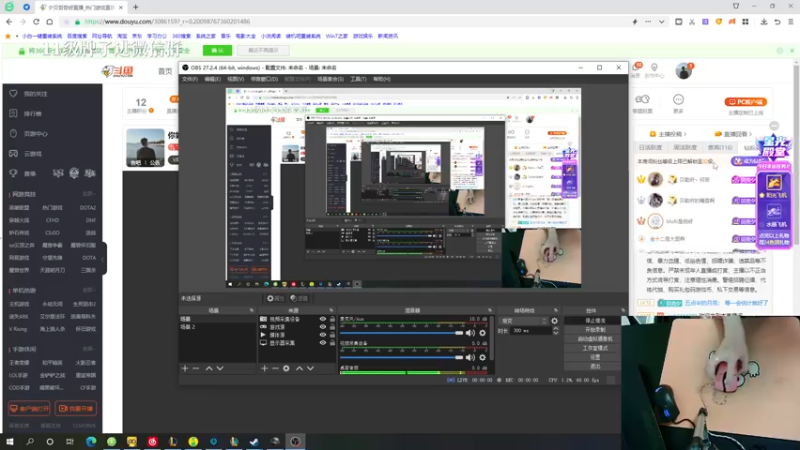Open the scene transition type dropdown
Image resolution: width=800 pixels, height=450 pixels.
pyautogui.click(x=523, y=321)
